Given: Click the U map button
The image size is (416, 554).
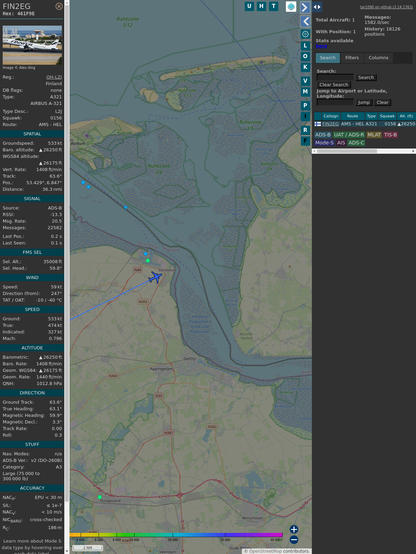Looking at the screenshot, I should coord(249,6).
